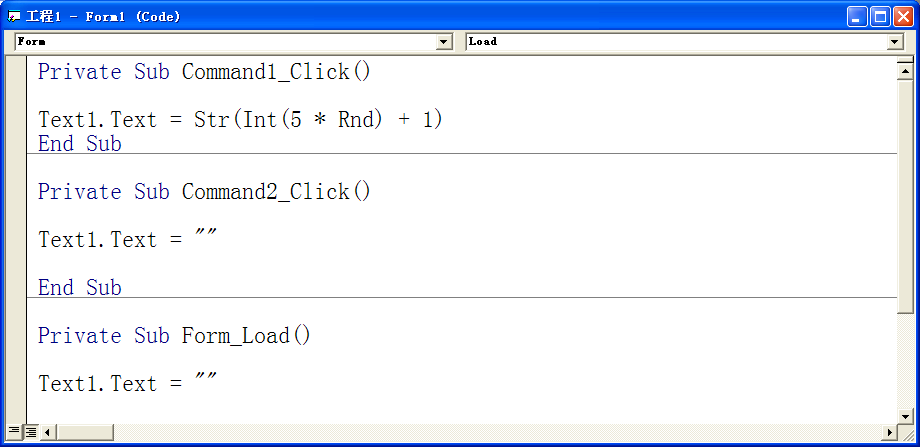Switch to Procedure View
Image resolution: width=920 pixels, height=447 pixels.
(13, 433)
